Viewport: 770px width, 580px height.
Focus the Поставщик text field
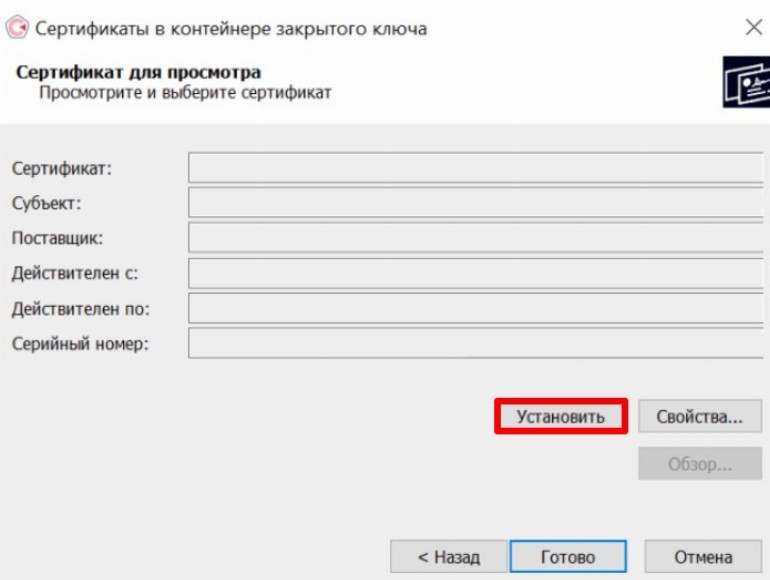pos(475,238)
